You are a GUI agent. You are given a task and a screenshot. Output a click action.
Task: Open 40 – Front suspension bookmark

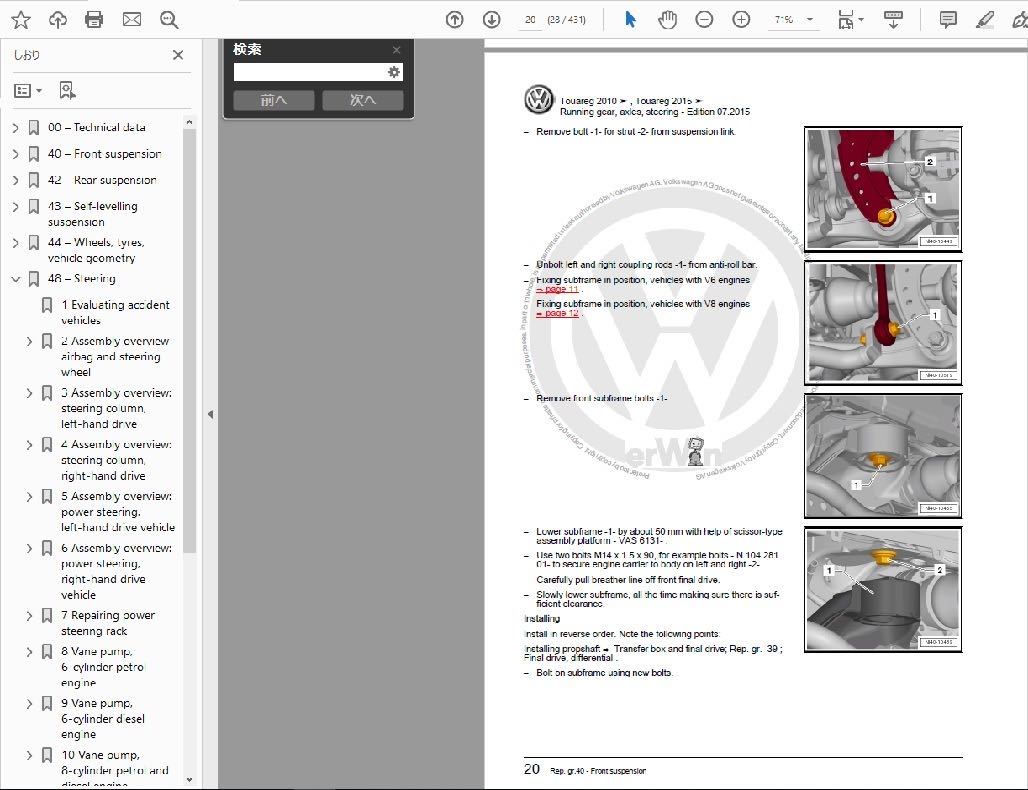click(105, 154)
